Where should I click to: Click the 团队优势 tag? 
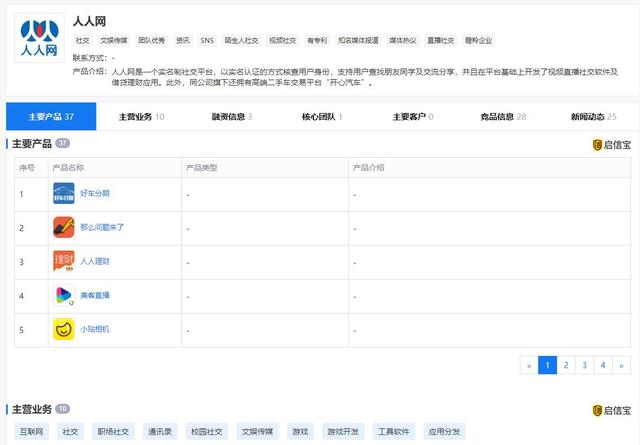[151, 40]
